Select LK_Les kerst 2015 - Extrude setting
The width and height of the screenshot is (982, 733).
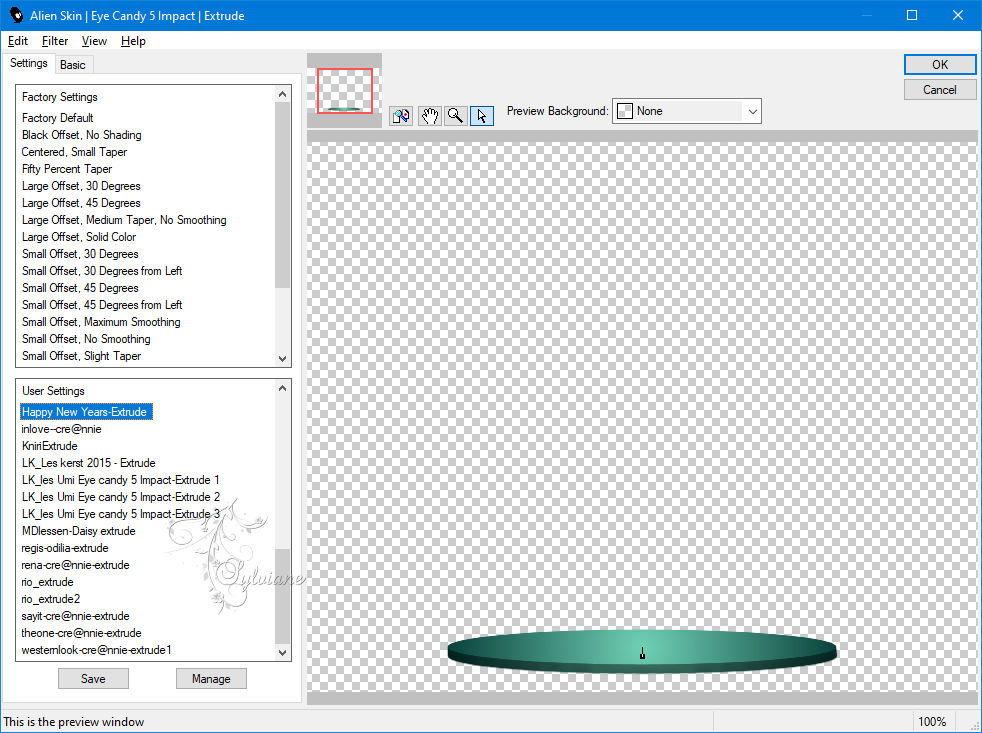coord(88,462)
